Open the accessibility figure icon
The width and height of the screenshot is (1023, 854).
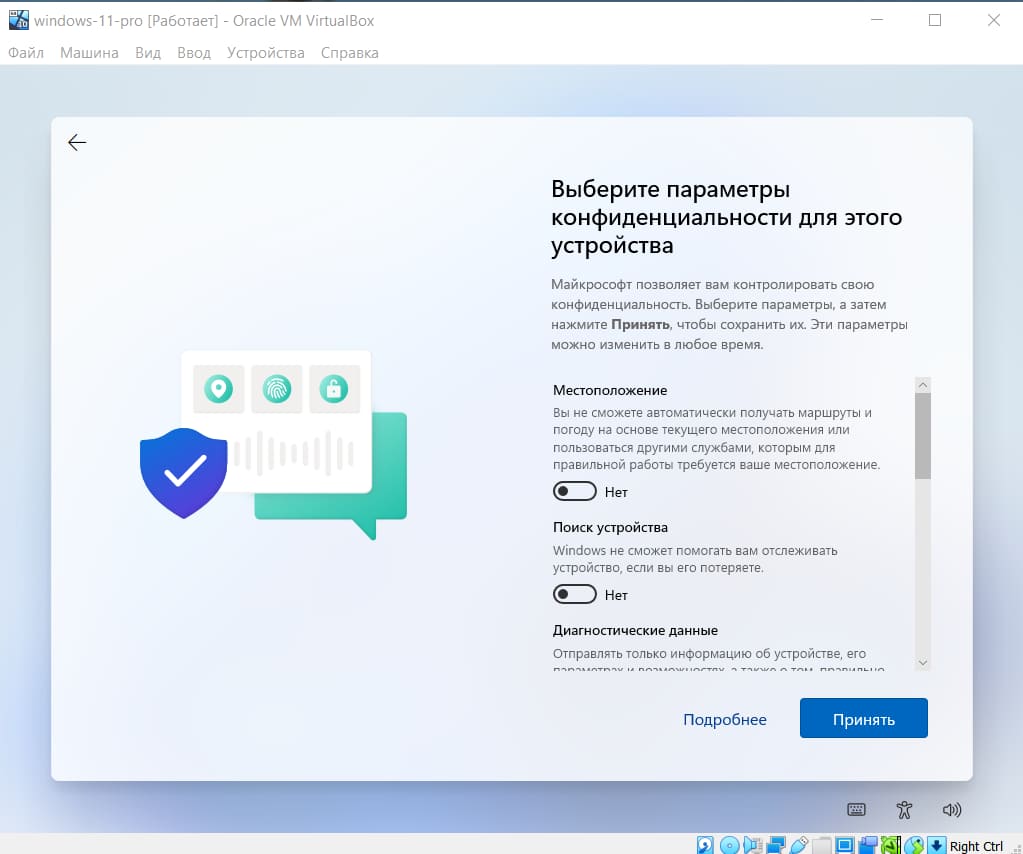[x=904, y=810]
